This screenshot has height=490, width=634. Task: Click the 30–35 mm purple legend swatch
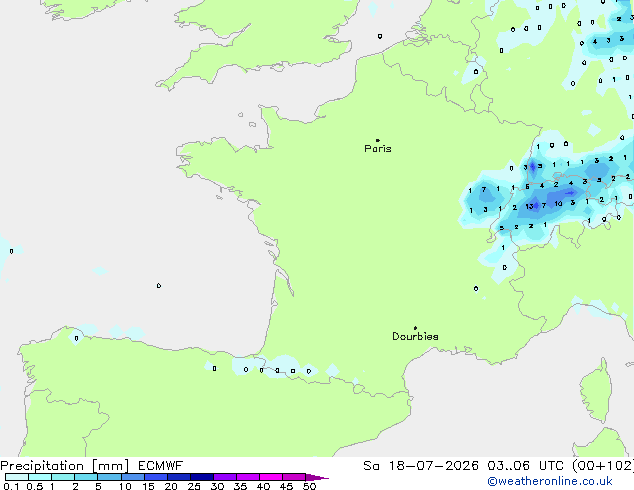(225, 477)
